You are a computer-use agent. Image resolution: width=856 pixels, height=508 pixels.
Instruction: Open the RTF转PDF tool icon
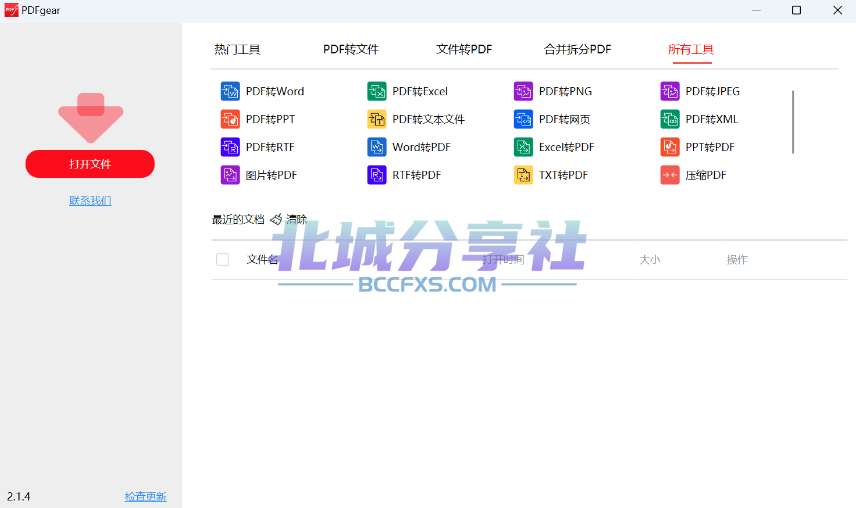(x=377, y=175)
